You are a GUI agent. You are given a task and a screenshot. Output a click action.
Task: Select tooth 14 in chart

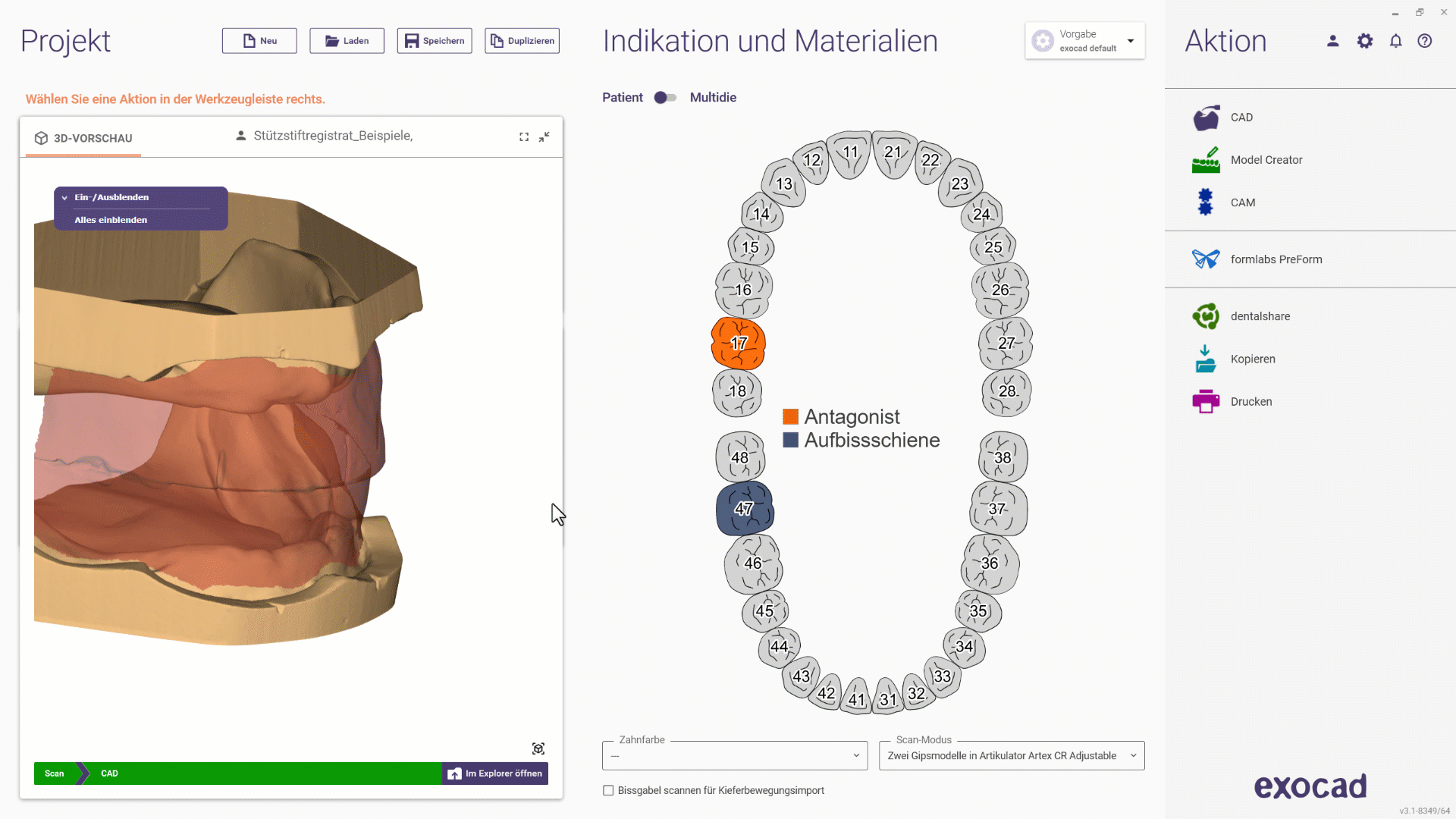click(x=762, y=213)
